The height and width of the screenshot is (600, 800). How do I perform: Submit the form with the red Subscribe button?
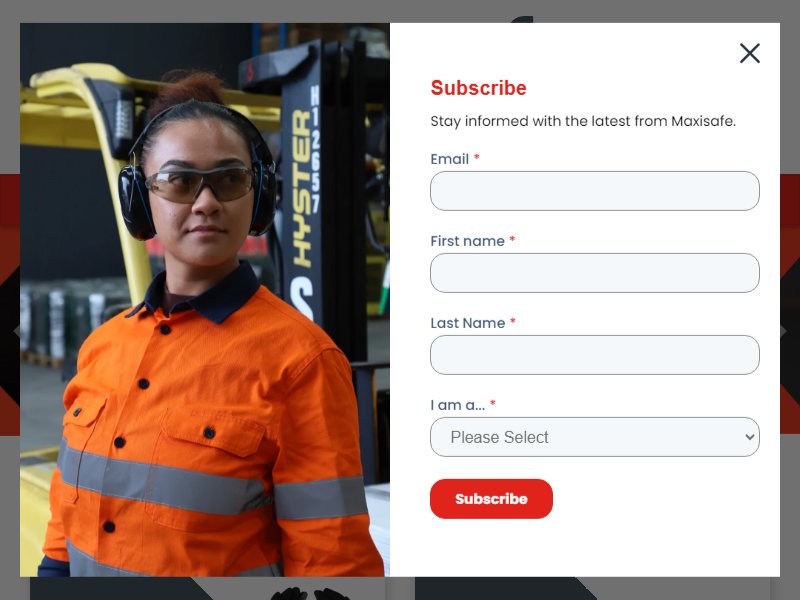tap(491, 499)
